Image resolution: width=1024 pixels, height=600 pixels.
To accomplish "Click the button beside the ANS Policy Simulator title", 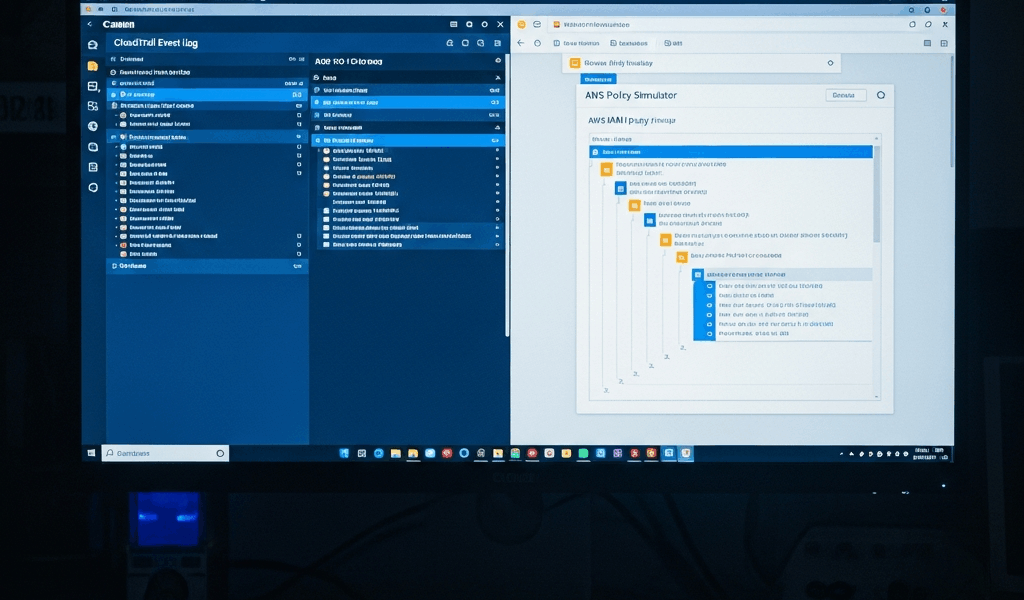I will click(846, 95).
